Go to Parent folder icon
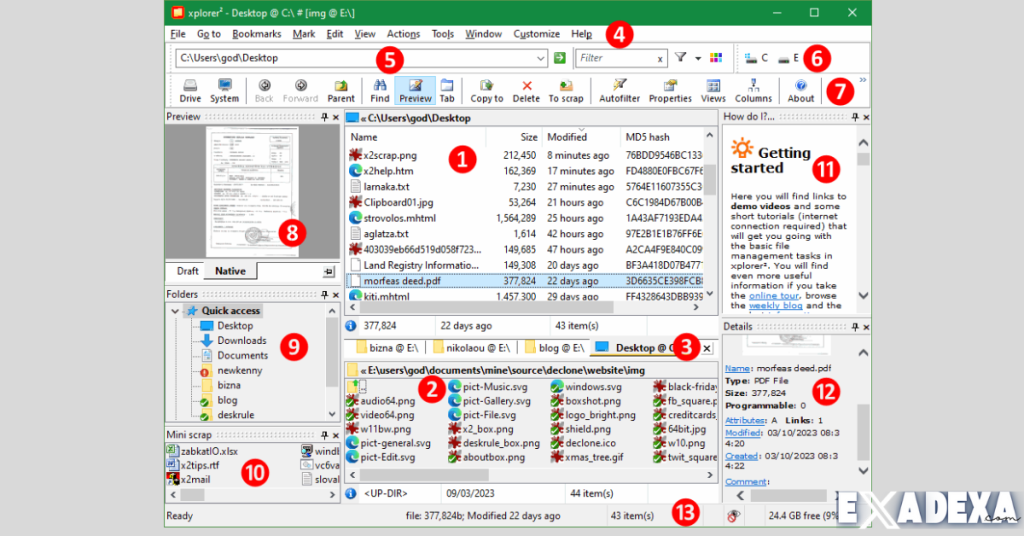The width and height of the screenshot is (1024, 536). [x=340, y=91]
